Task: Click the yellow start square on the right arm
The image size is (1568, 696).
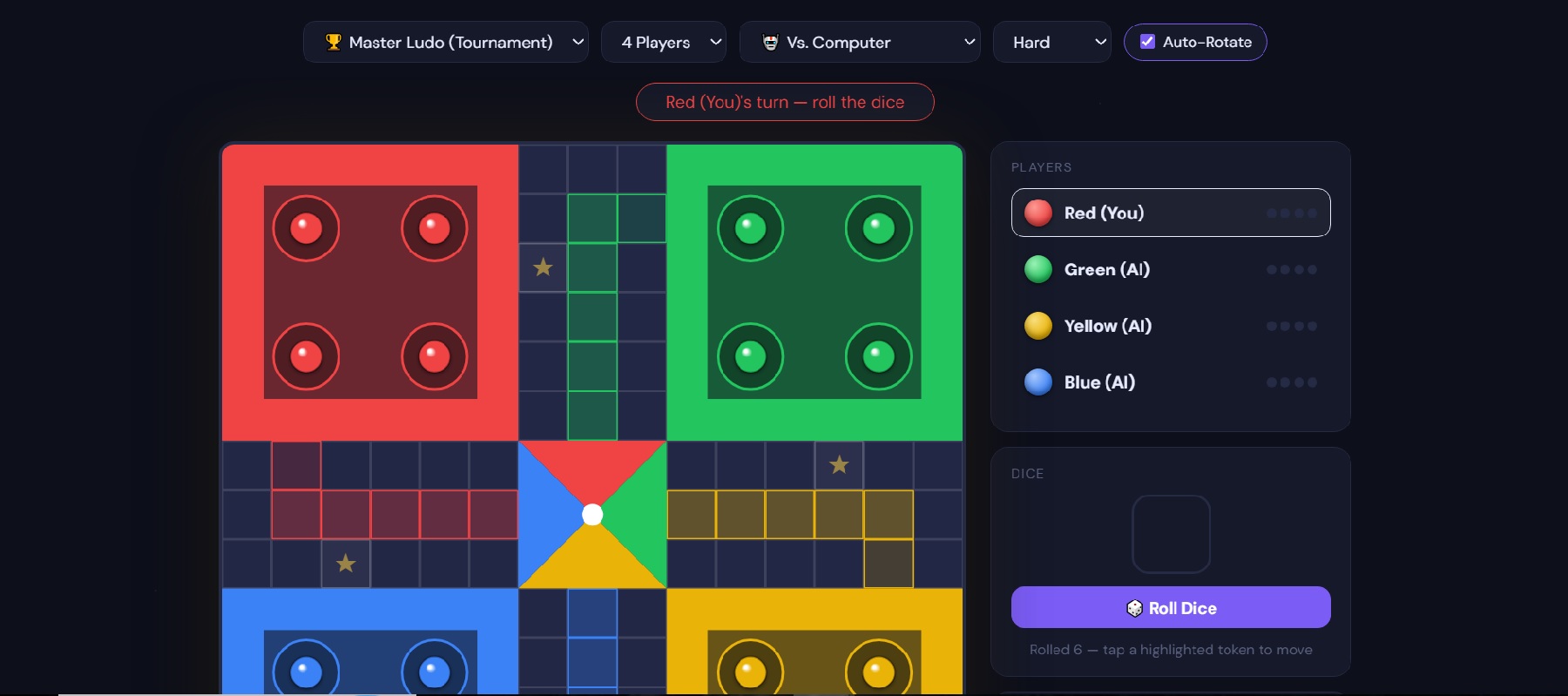Action: (889, 564)
